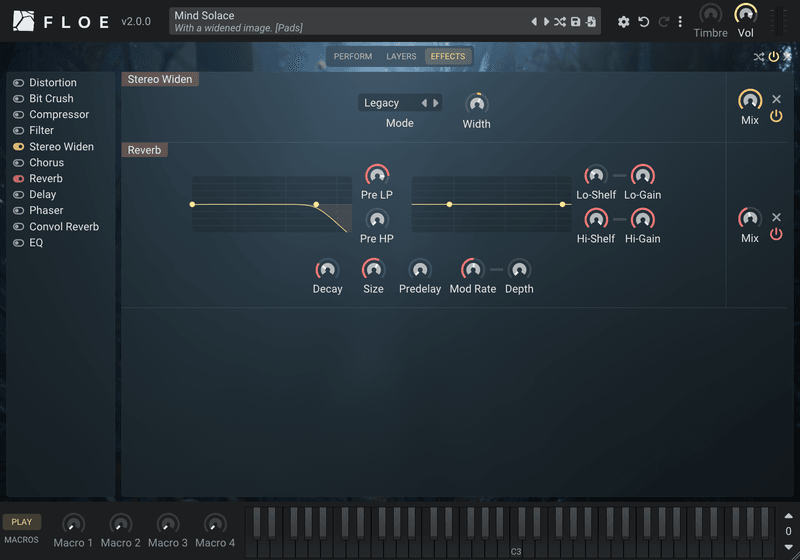Load the previous preset with left arrow
Screen dimensions: 800x560
pyautogui.click(x=534, y=22)
